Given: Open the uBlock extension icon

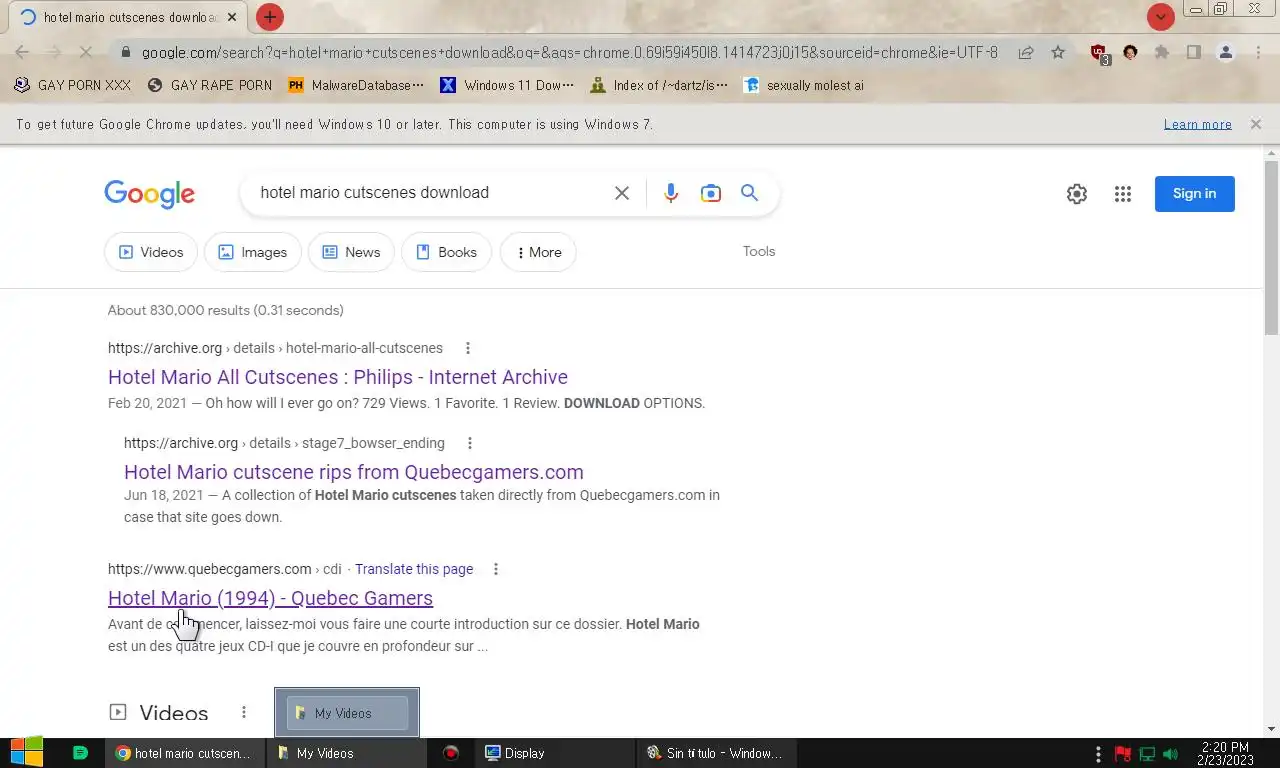Looking at the screenshot, I should click(1099, 54).
